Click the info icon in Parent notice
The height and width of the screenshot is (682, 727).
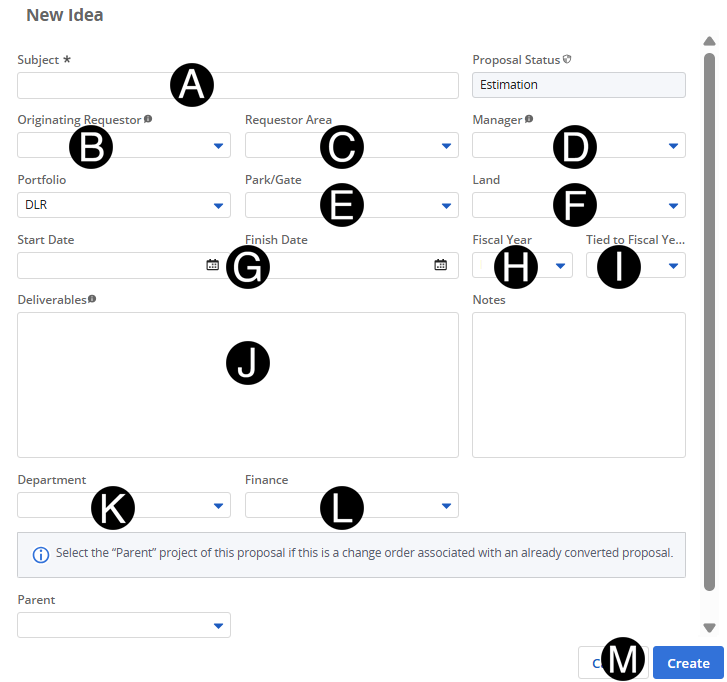click(41, 555)
